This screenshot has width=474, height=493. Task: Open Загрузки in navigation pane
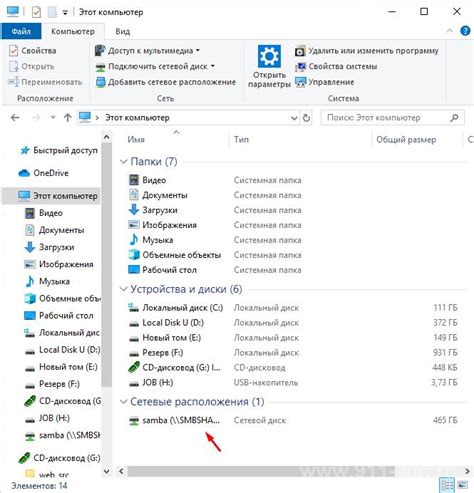49,247
